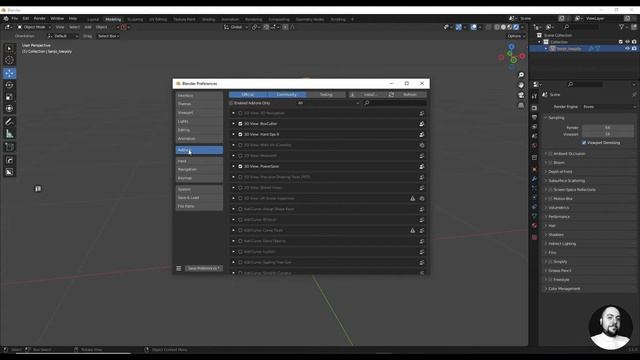
Task: Choose the Scale tool in left toolbar
Action: 9,97
